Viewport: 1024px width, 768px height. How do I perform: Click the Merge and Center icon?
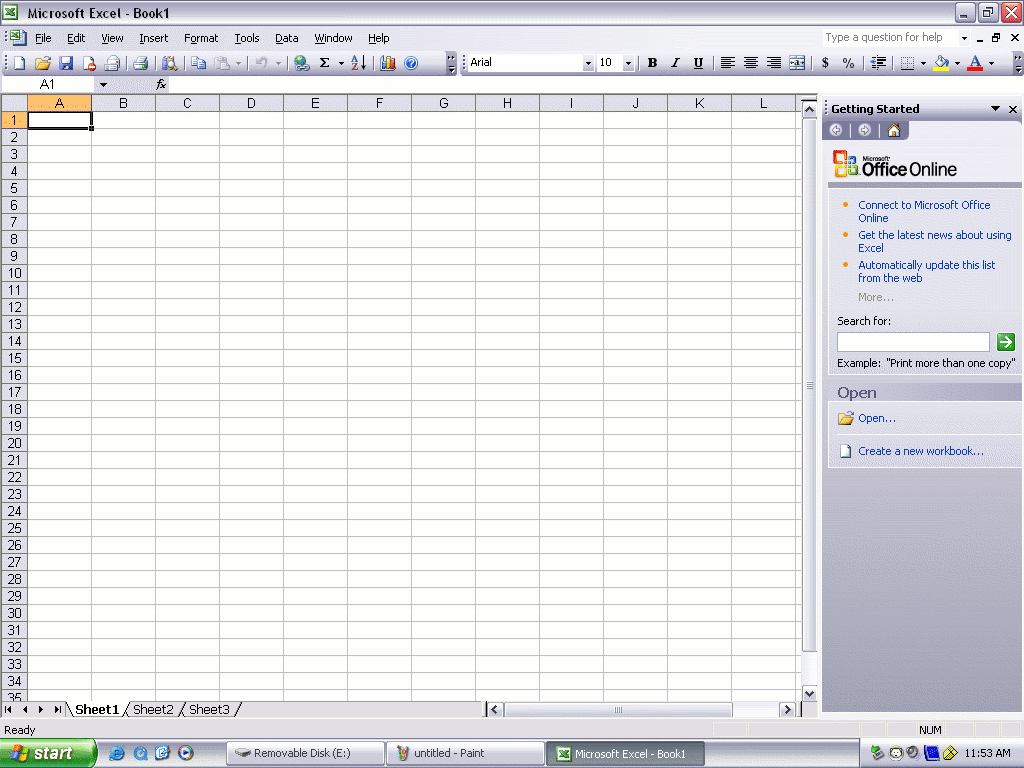pyautogui.click(x=797, y=63)
